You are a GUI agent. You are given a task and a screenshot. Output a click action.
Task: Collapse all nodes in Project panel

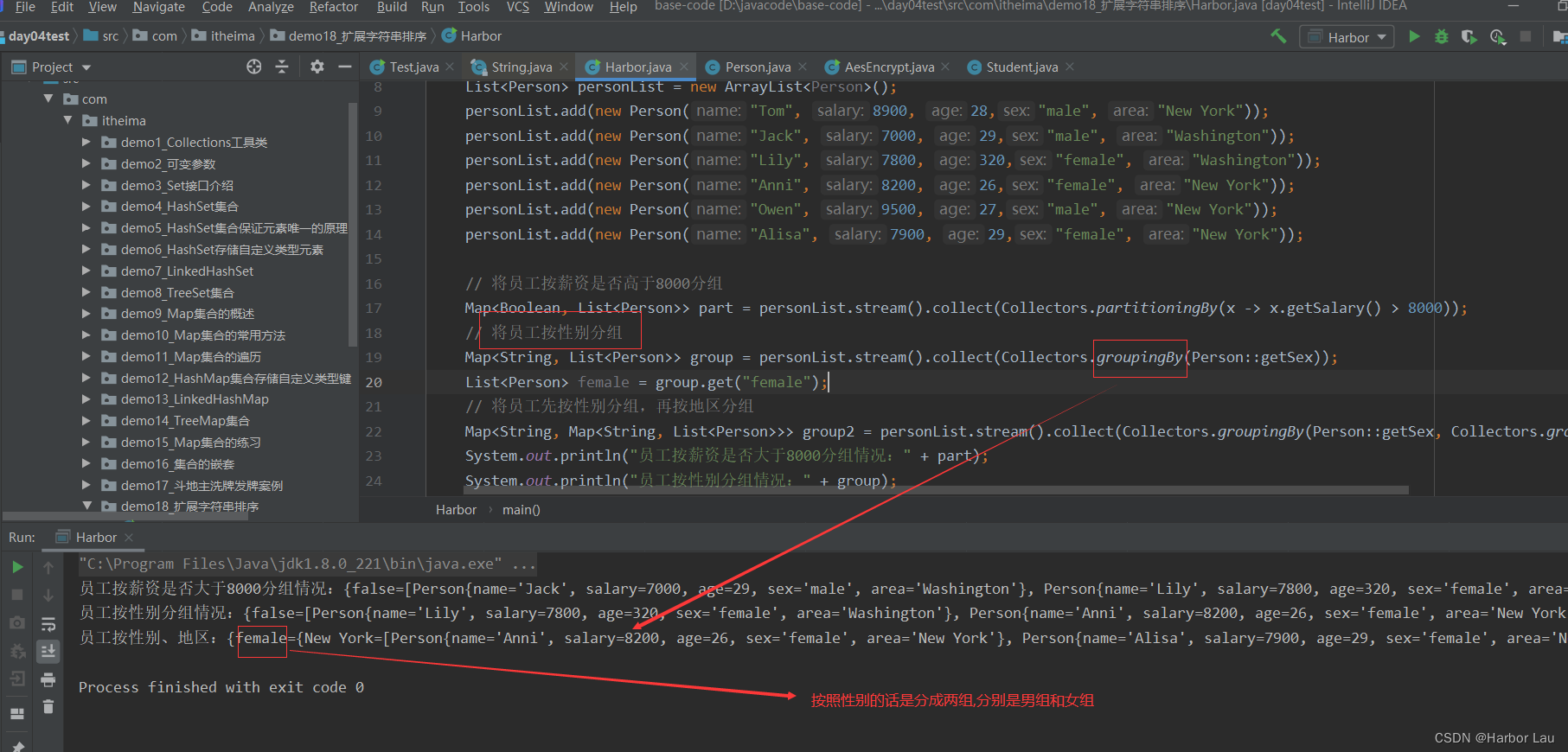coord(282,67)
